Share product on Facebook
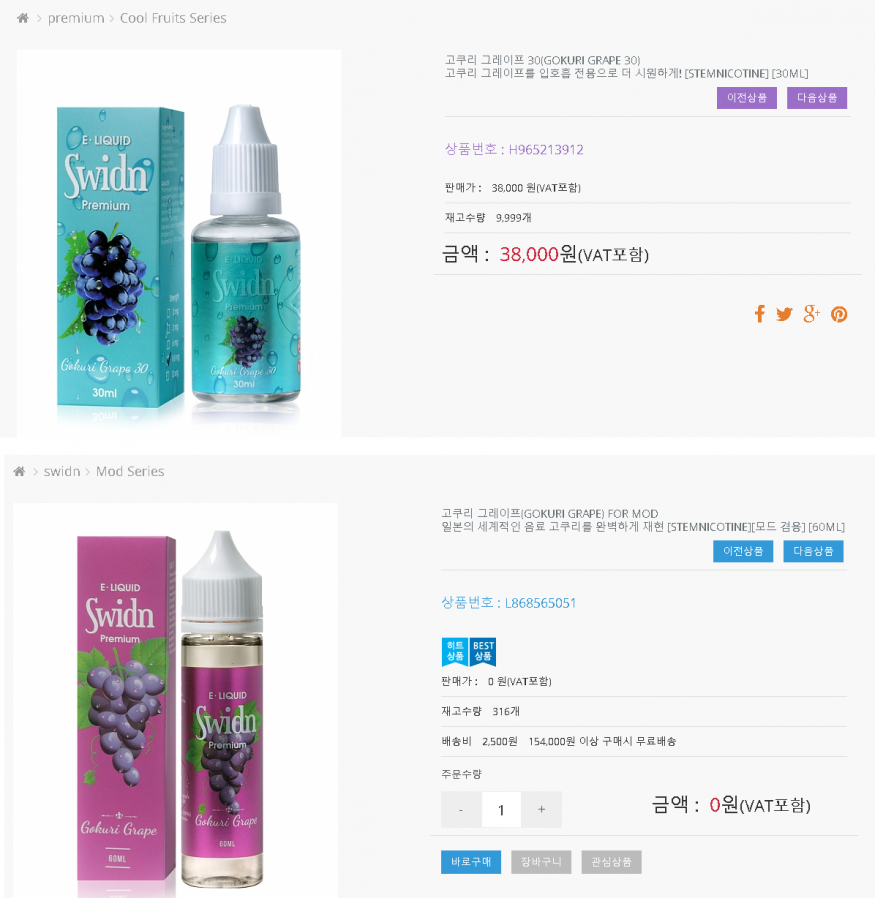The image size is (875, 898). point(759,314)
